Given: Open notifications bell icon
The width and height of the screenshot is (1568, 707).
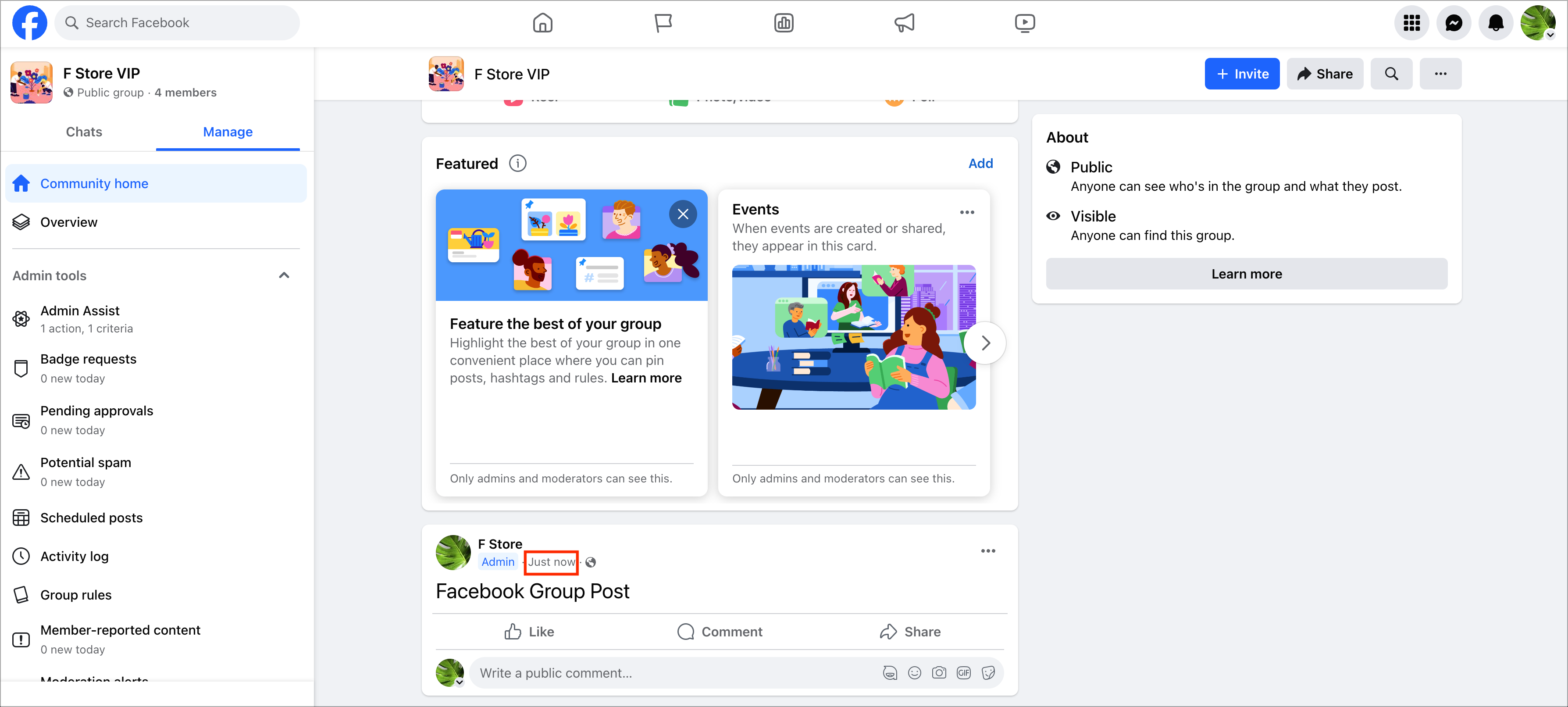Looking at the screenshot, I should (x=1496, y=23).
